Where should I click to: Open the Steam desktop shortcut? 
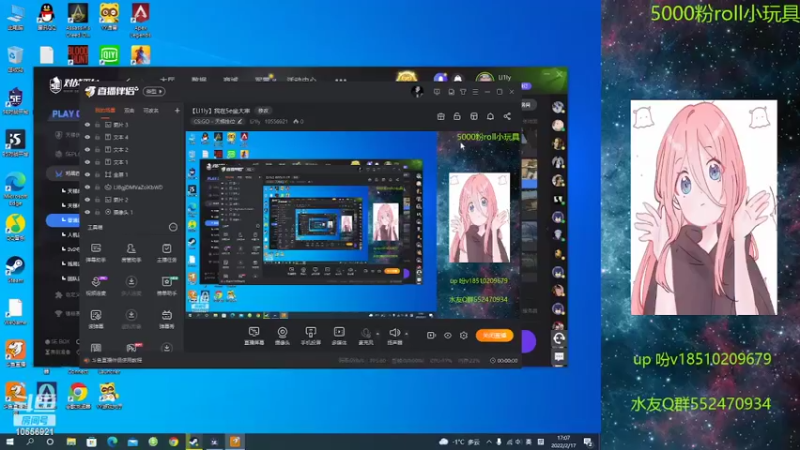click(x=15, y=270)
